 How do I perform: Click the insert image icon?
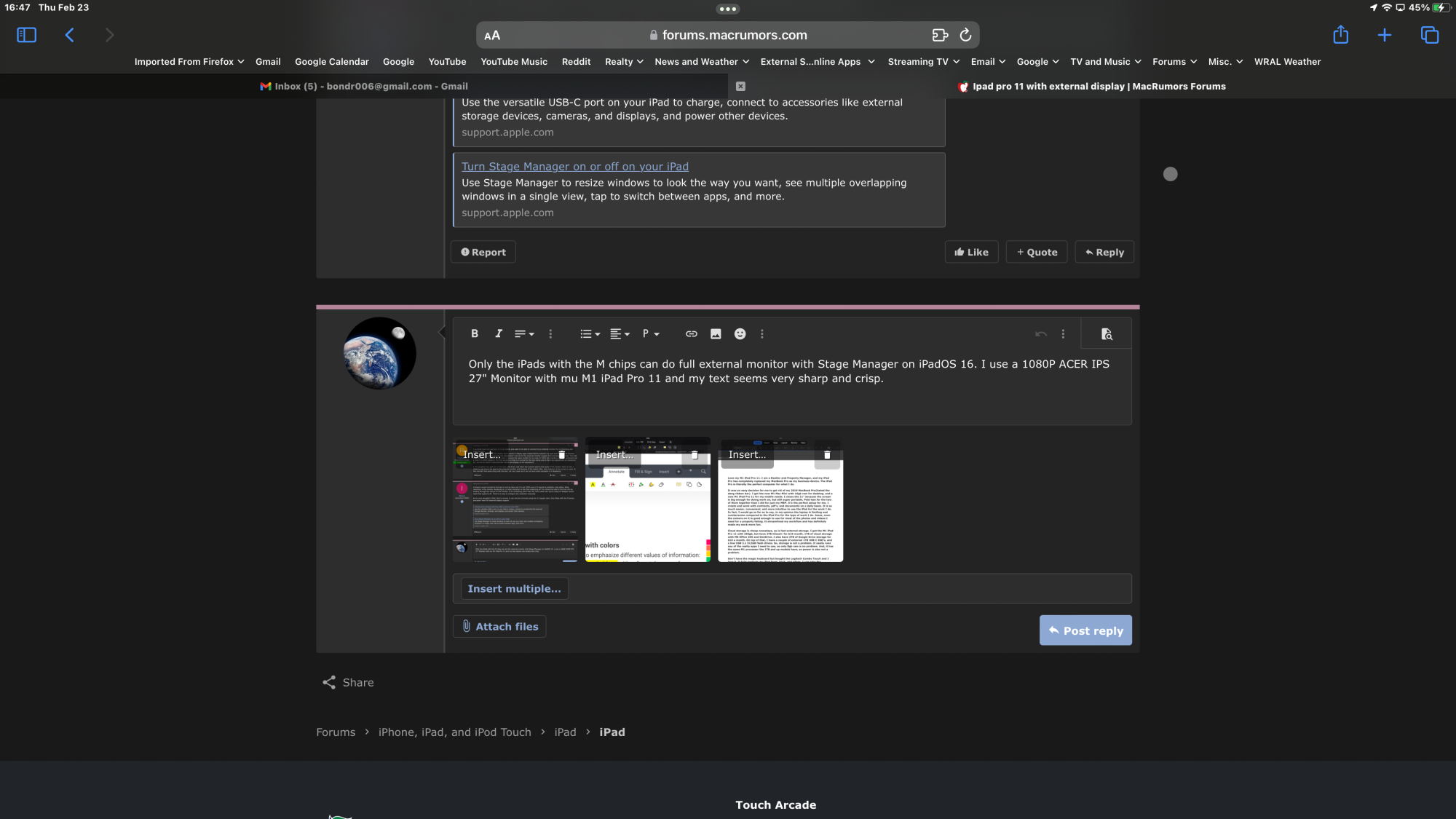click(716, 333)
